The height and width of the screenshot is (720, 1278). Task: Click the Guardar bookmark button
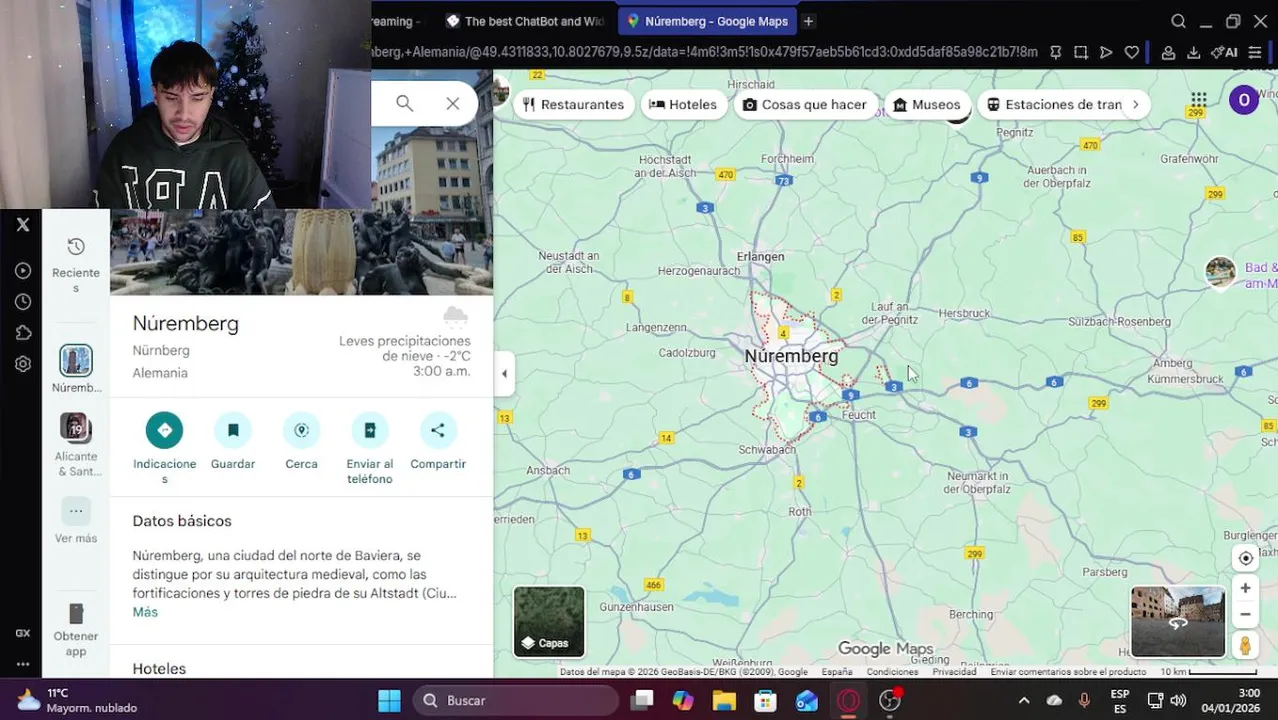point(233,430)
